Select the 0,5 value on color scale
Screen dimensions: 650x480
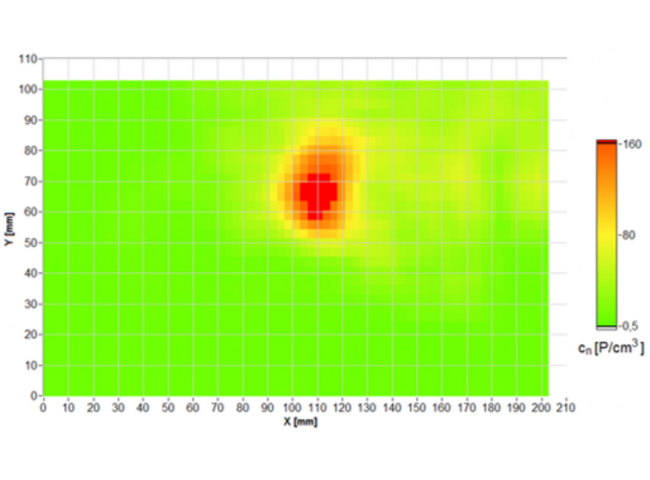[x=631, y=326]
